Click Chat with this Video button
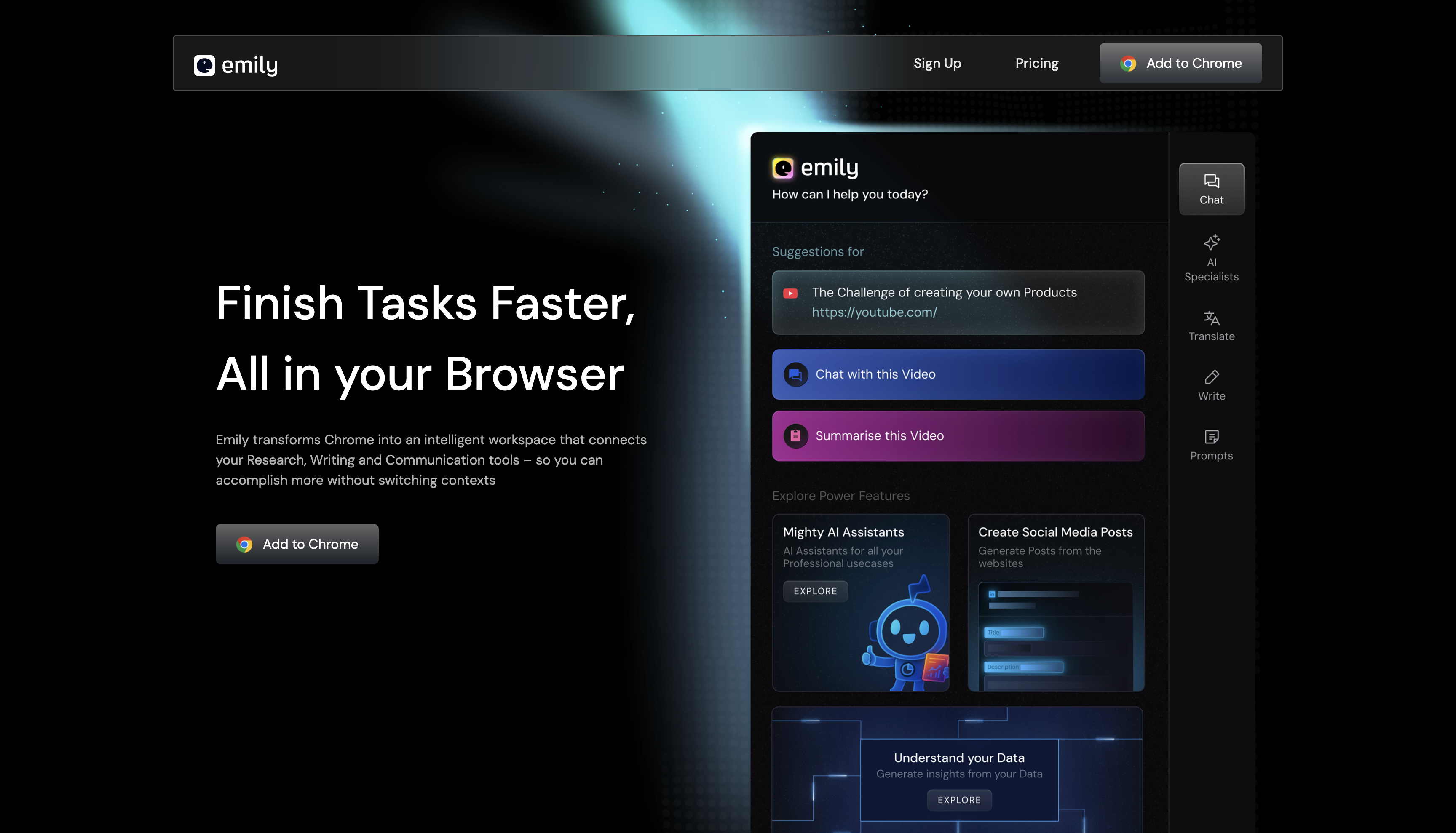This screenshot has width=1456, height=833. [958, 375]
